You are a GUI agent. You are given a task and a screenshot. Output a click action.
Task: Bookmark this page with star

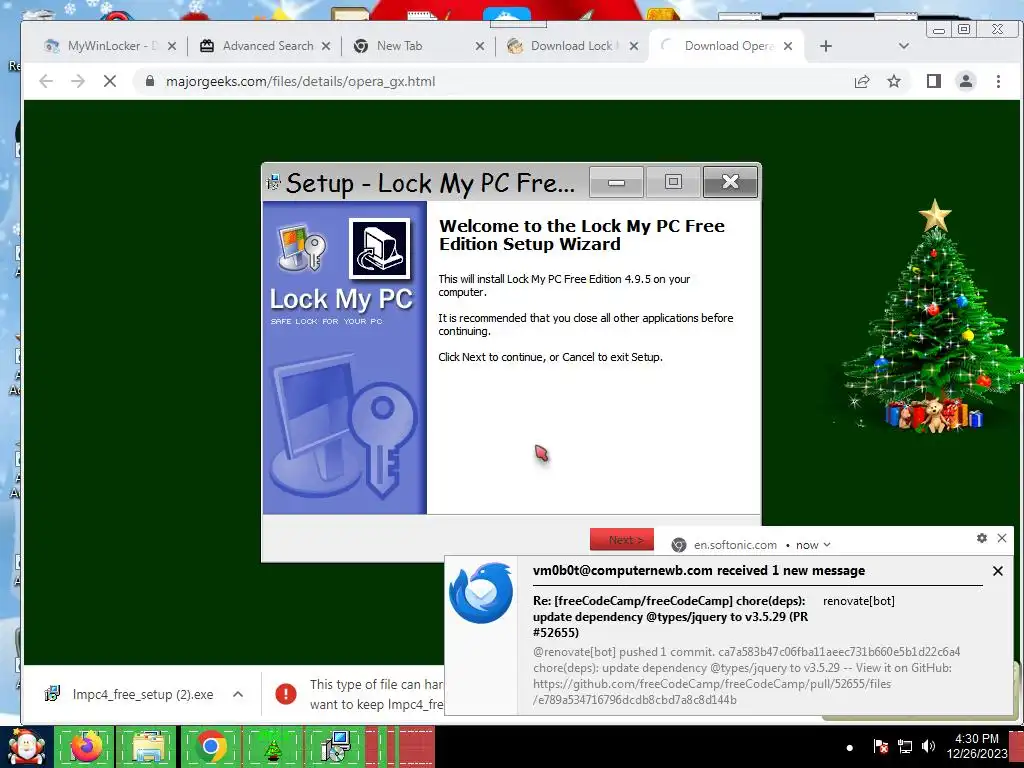pyautogui.click(x=894, y=81)
